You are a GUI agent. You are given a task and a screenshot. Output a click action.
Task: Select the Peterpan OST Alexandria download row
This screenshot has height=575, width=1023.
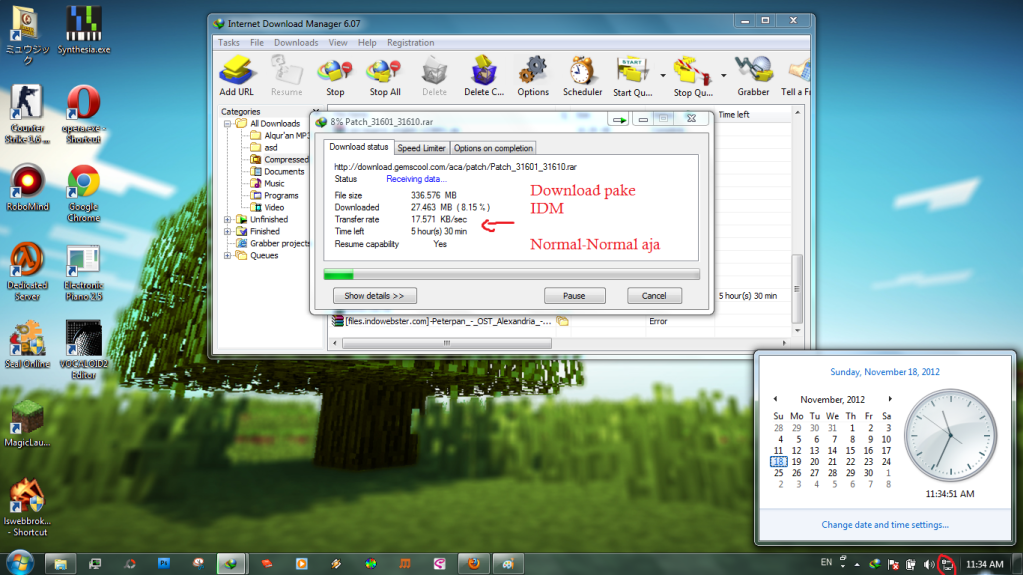pyautogui.click(x=442, y=321)
